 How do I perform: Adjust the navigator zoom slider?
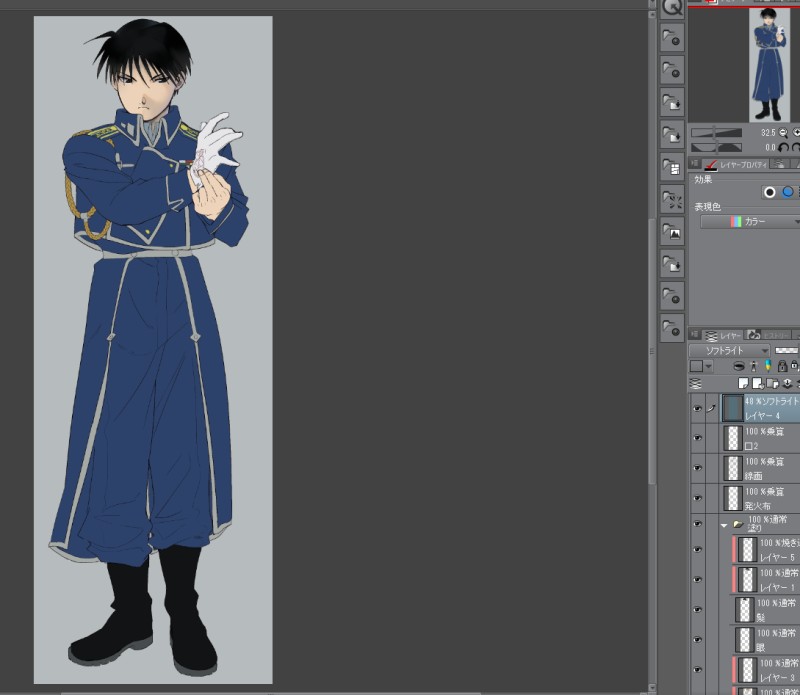click(x=716, y=133)
